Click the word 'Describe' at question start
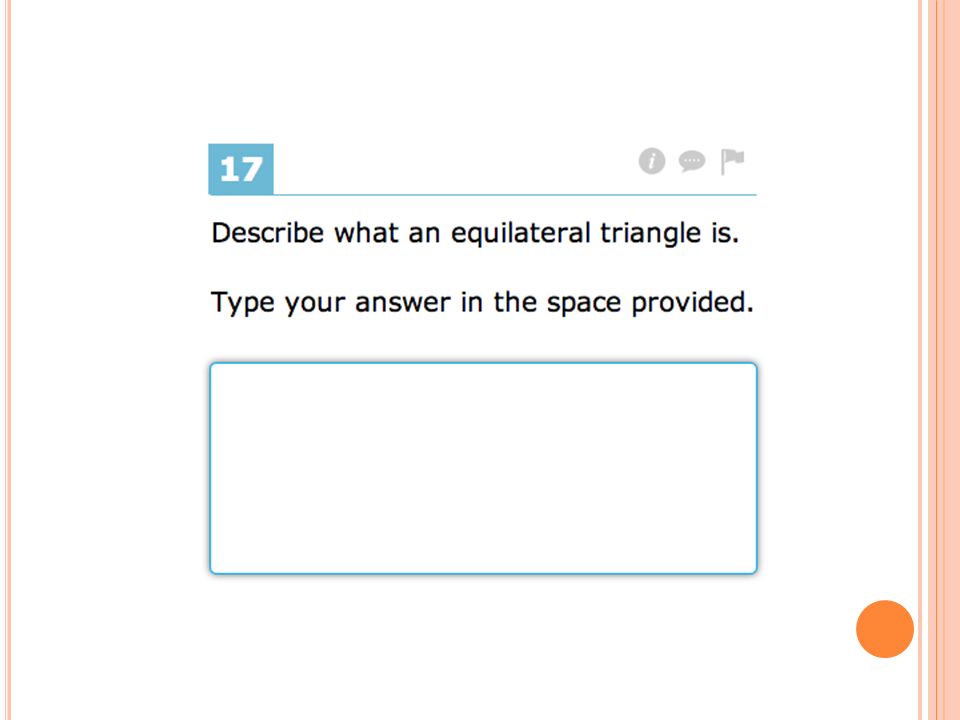Screen dimensions: 960x720 267,233
